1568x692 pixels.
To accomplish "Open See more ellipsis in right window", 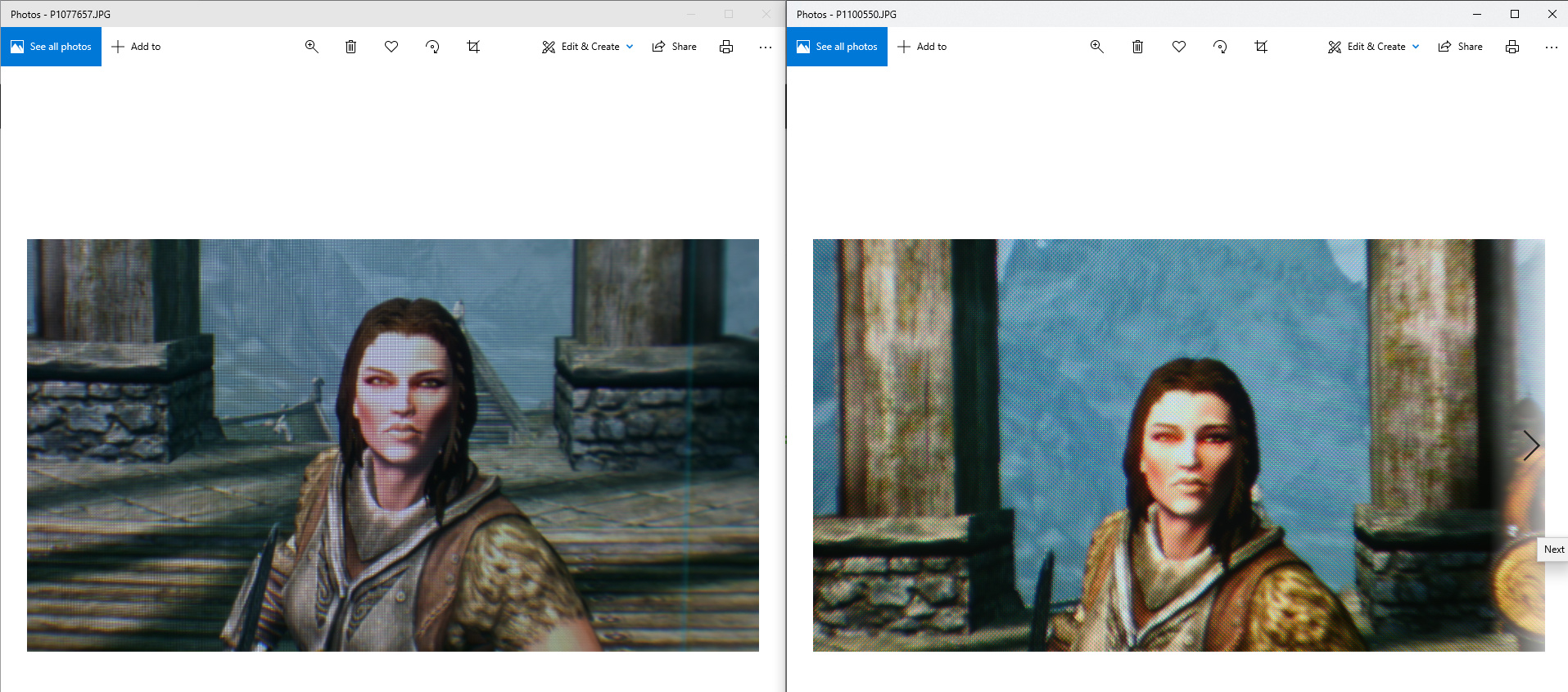I will [1552, 47].
